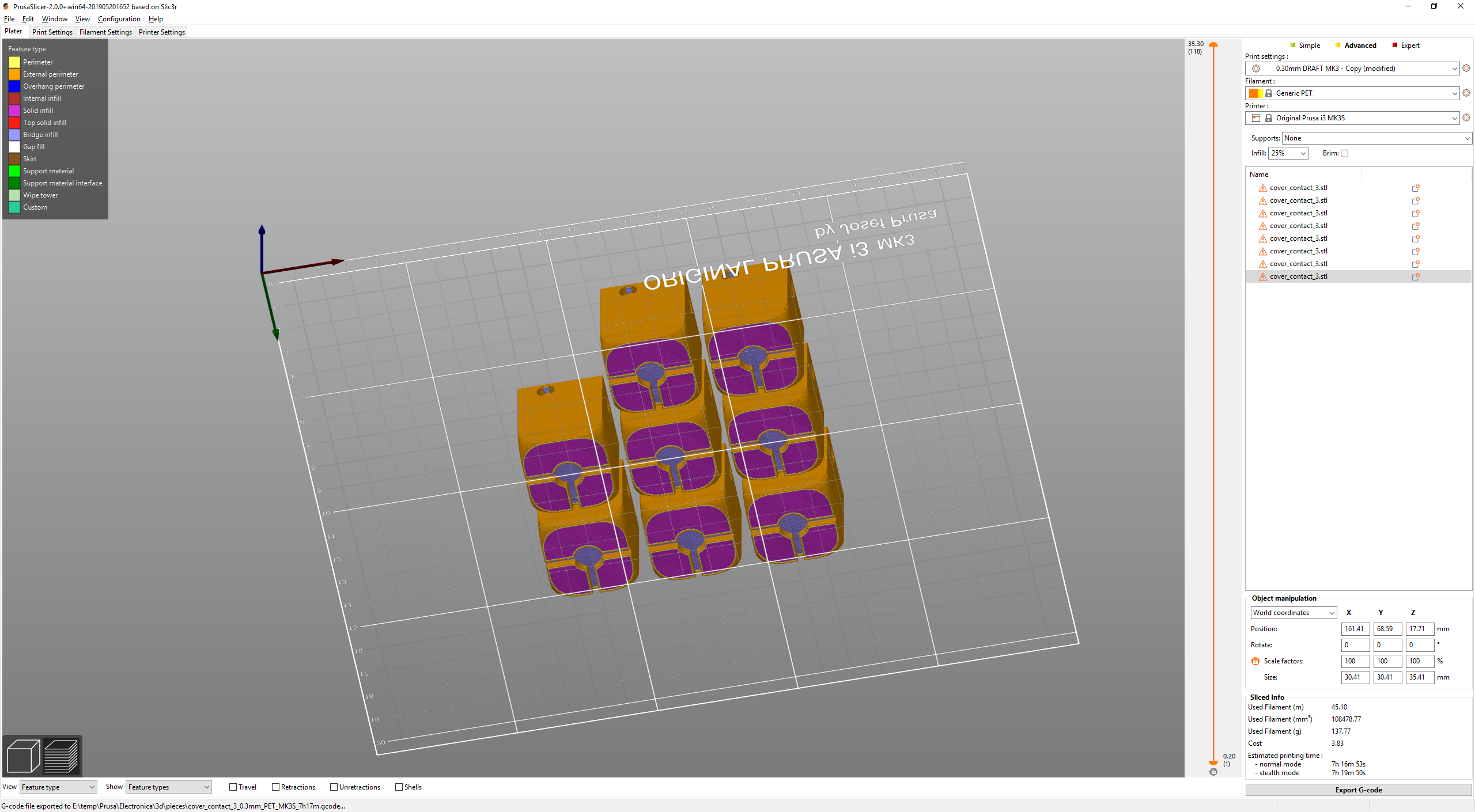This screenshot has height=812, width=1475.
Task: Toggle the scale factors lock icon
Action: click(x=1255, y=661)
